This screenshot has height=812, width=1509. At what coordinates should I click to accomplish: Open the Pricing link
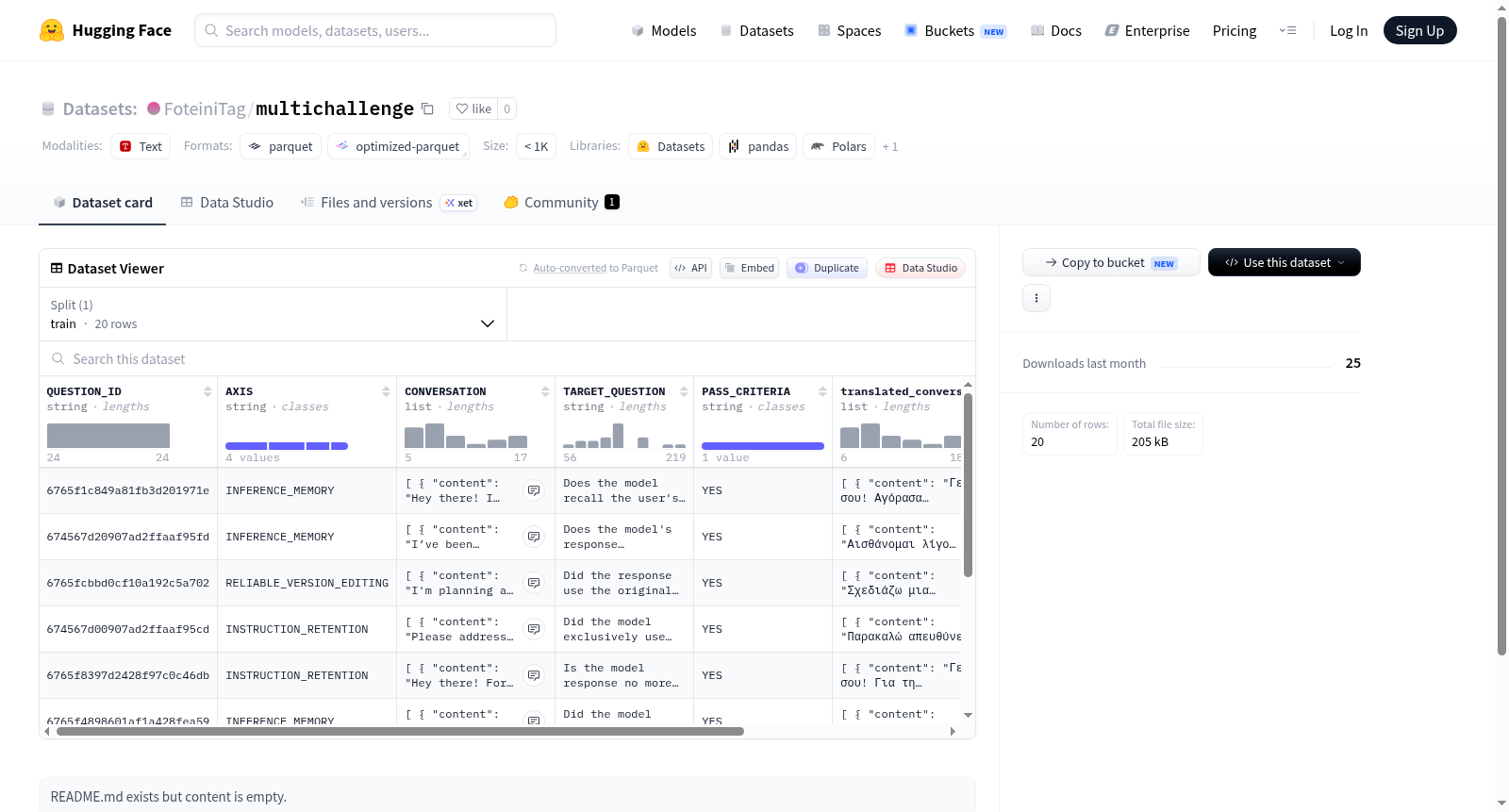1235,30
